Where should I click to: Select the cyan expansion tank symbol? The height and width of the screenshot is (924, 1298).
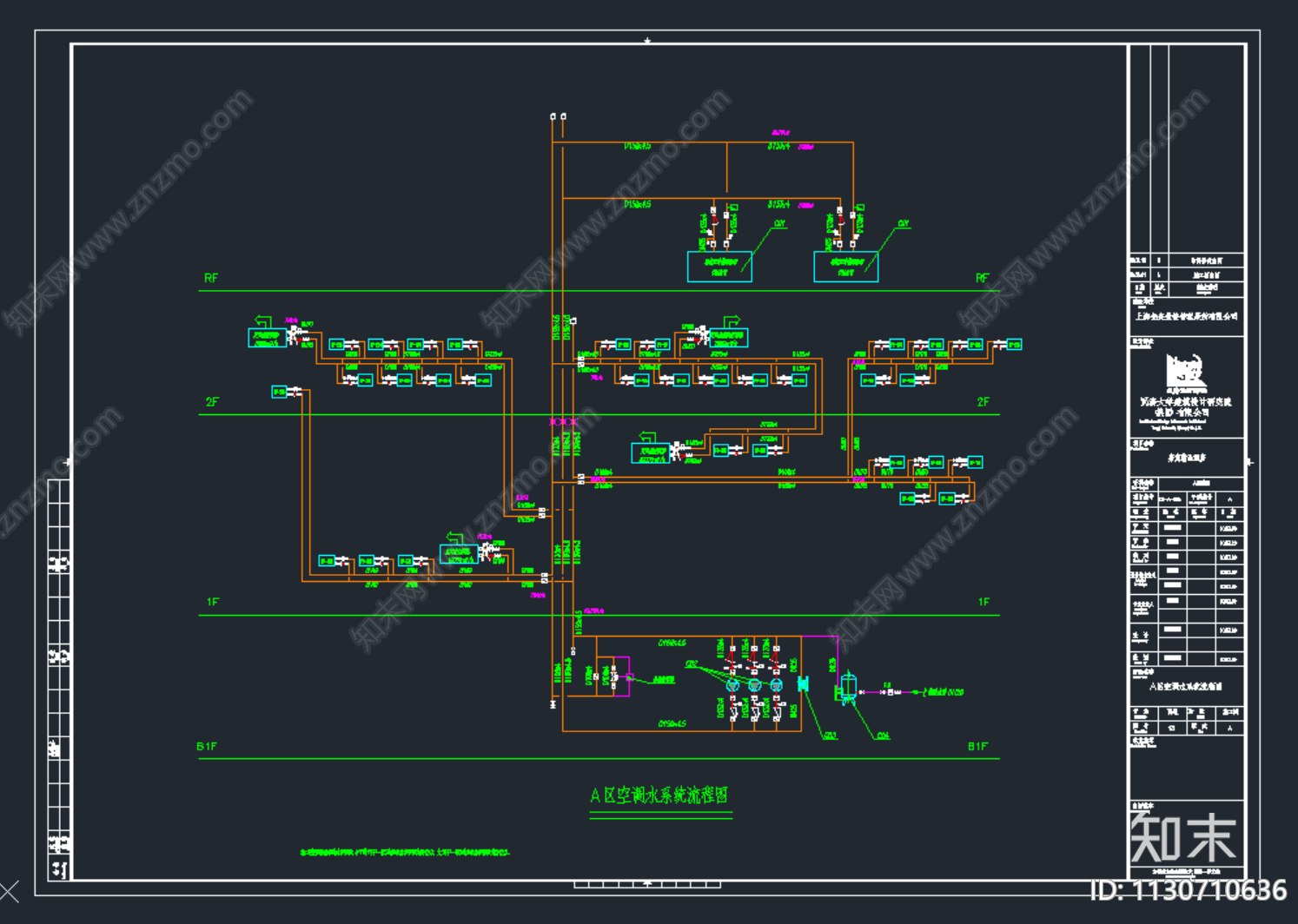pos(848,687)
